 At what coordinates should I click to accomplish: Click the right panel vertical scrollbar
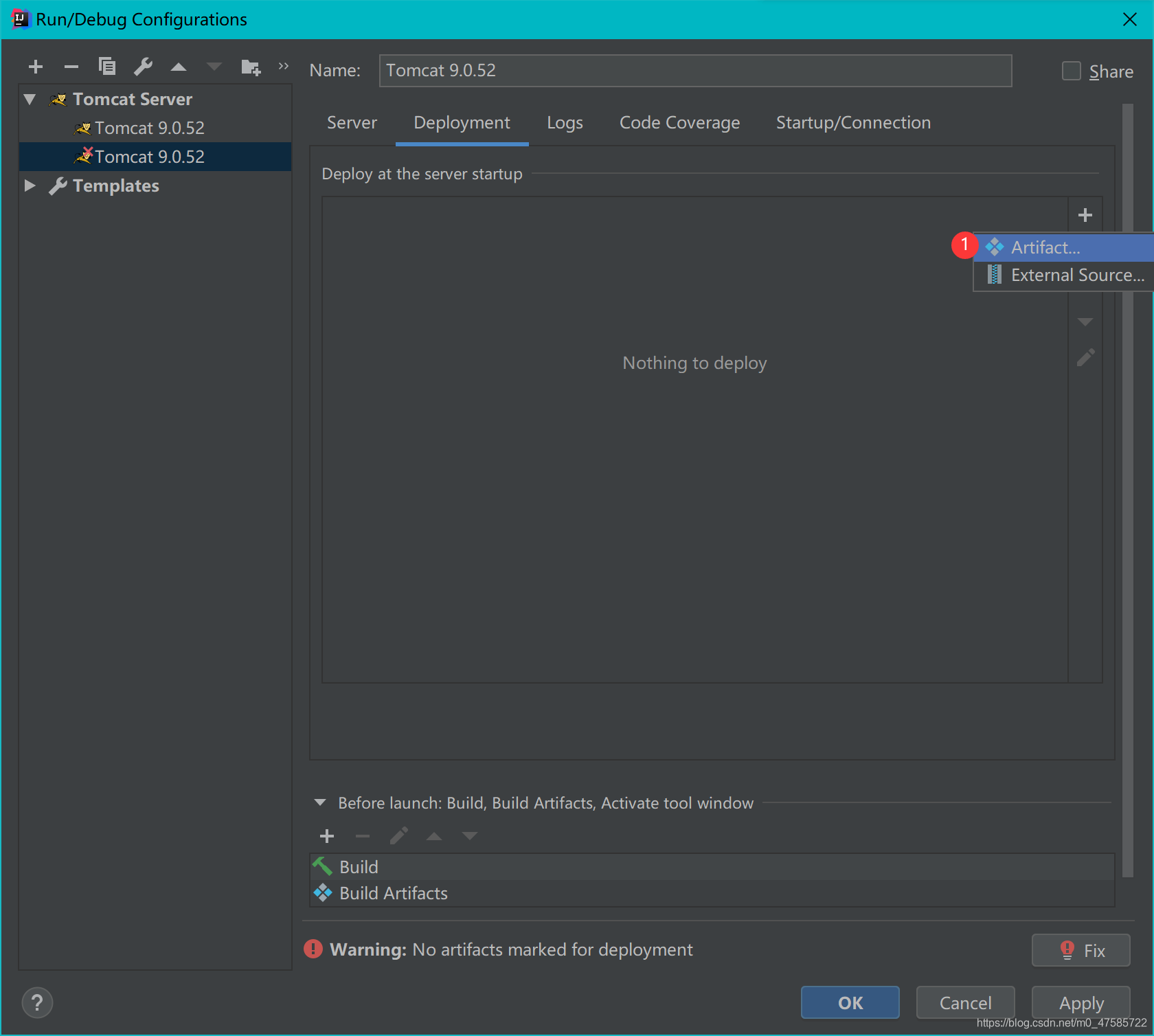tap(1127, 491)
